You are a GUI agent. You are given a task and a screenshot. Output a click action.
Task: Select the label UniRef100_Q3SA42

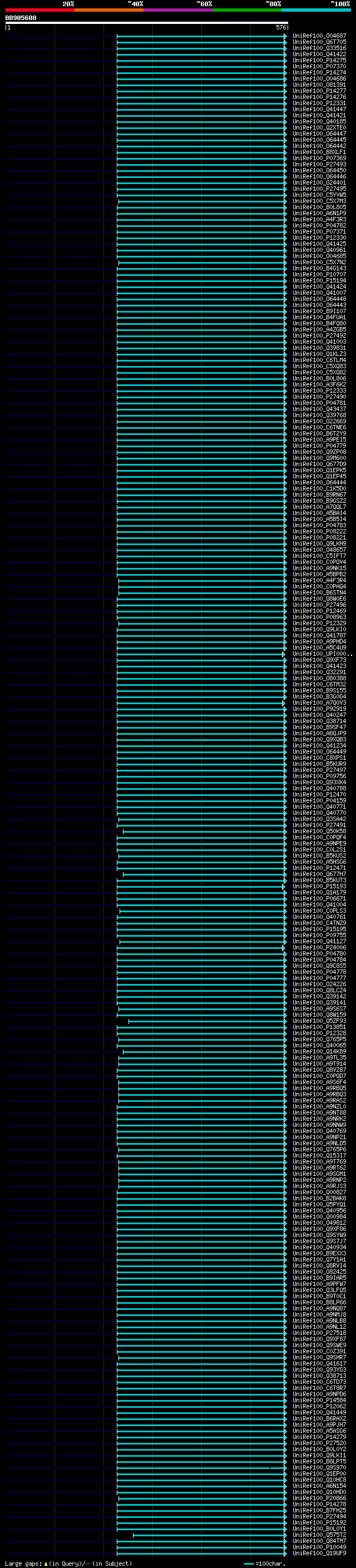319,819
